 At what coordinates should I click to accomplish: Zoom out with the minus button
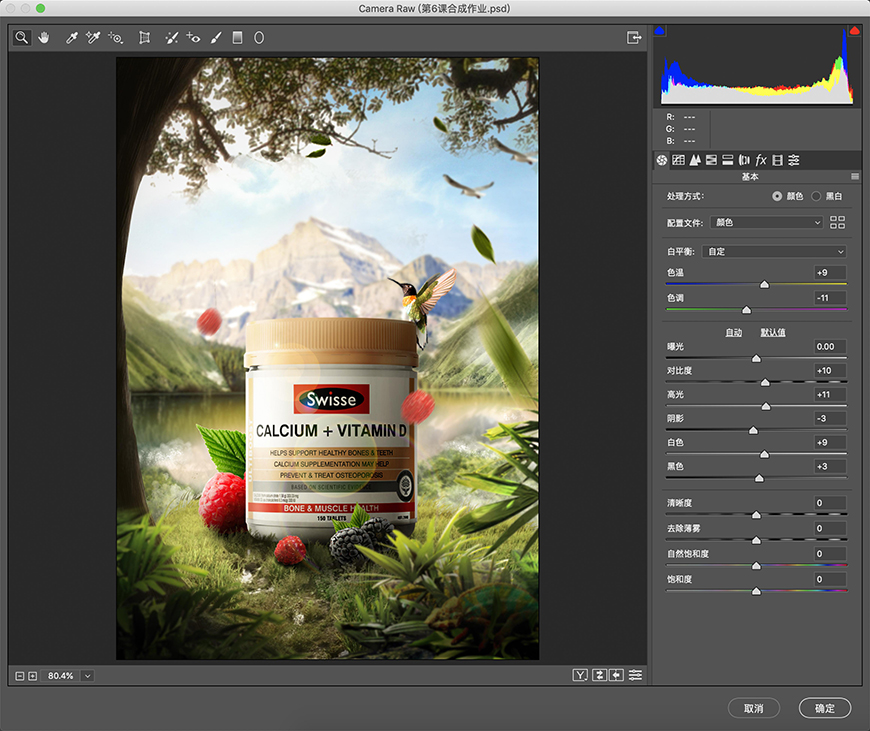click(20, 676)
